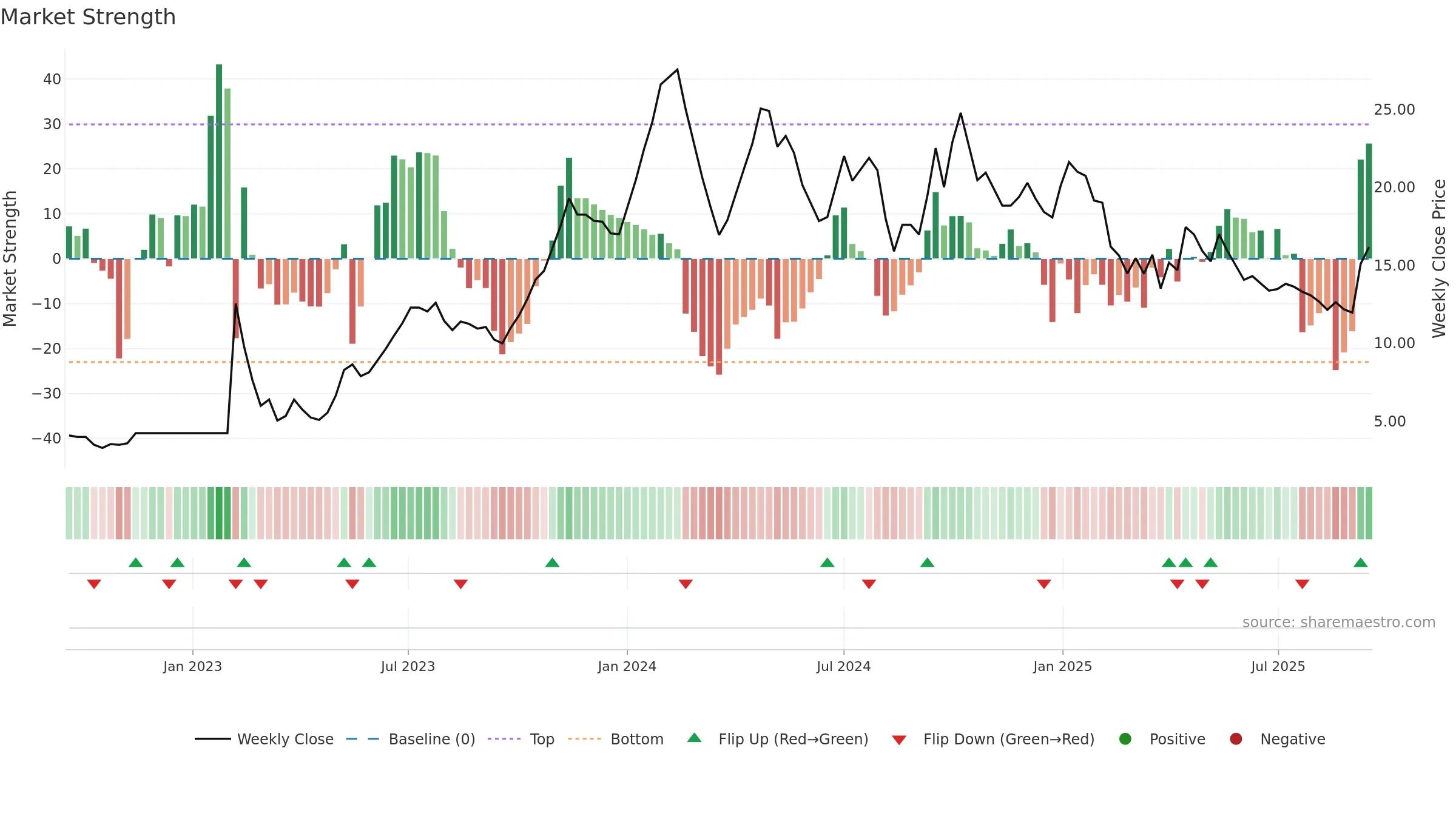This screenshot has width=1456, height=819.
Task: Click the Flip Up green triangle legend icon
Action: point(695,738)
